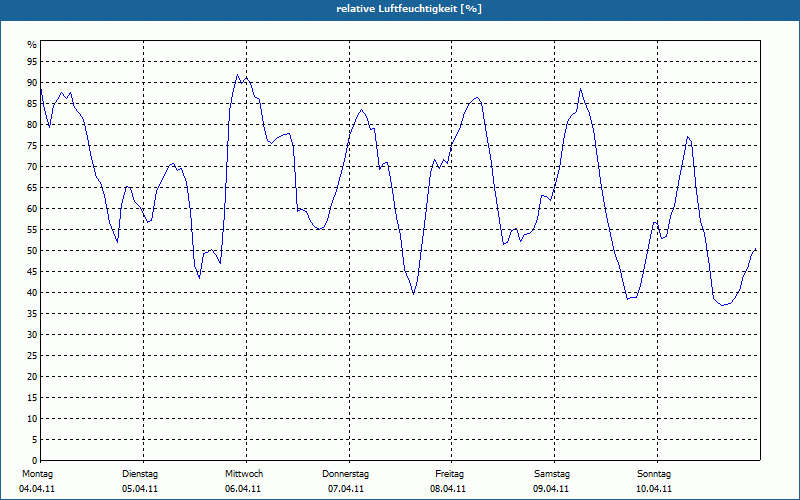The height and width of the screenshot is (500, 800).
Task: Click the '%' unit label on the y-axis
Action: click(x=32, y=45)
